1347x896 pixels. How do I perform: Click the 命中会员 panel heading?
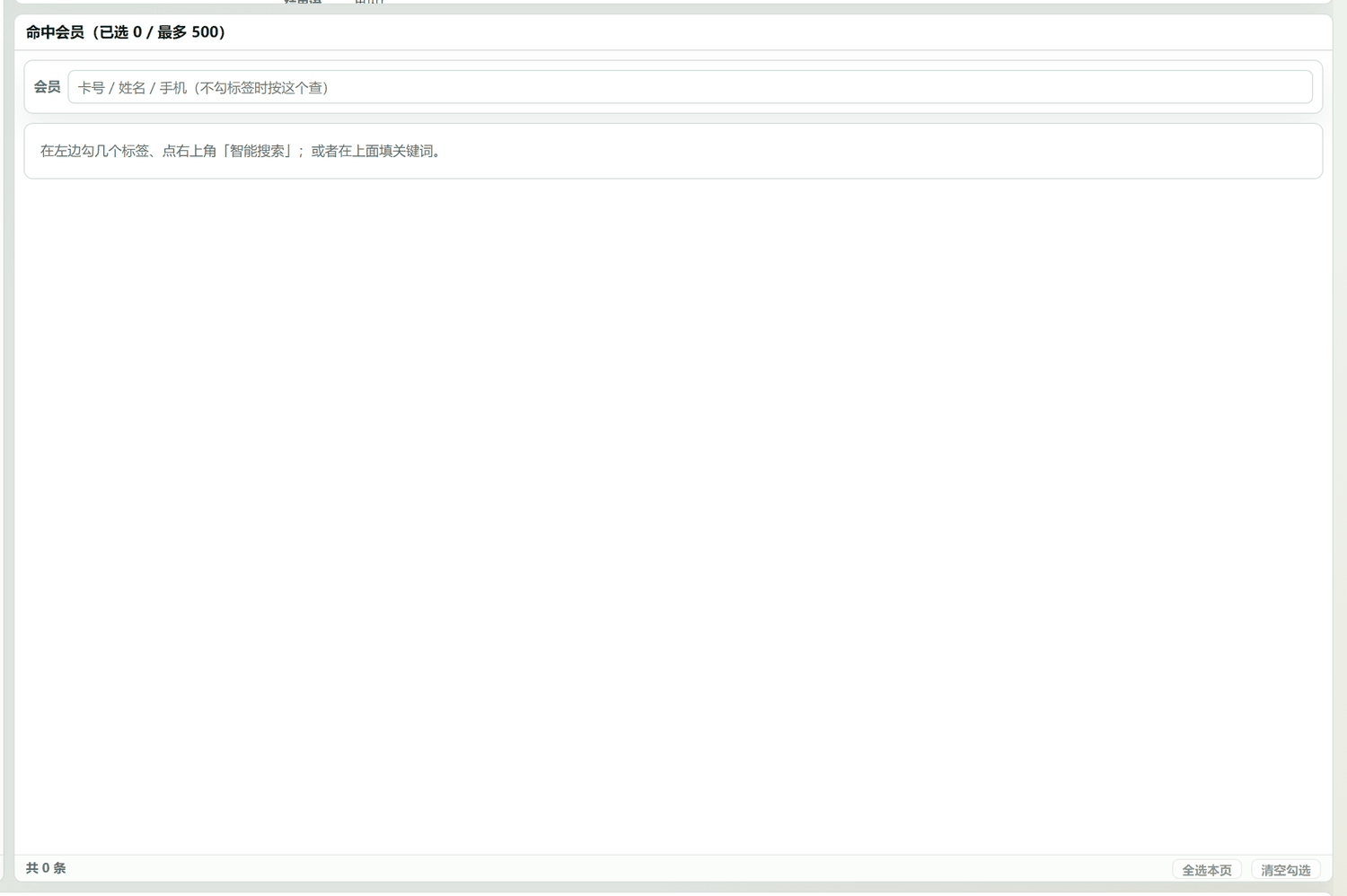pyautogui.click(x=126, y=32)
